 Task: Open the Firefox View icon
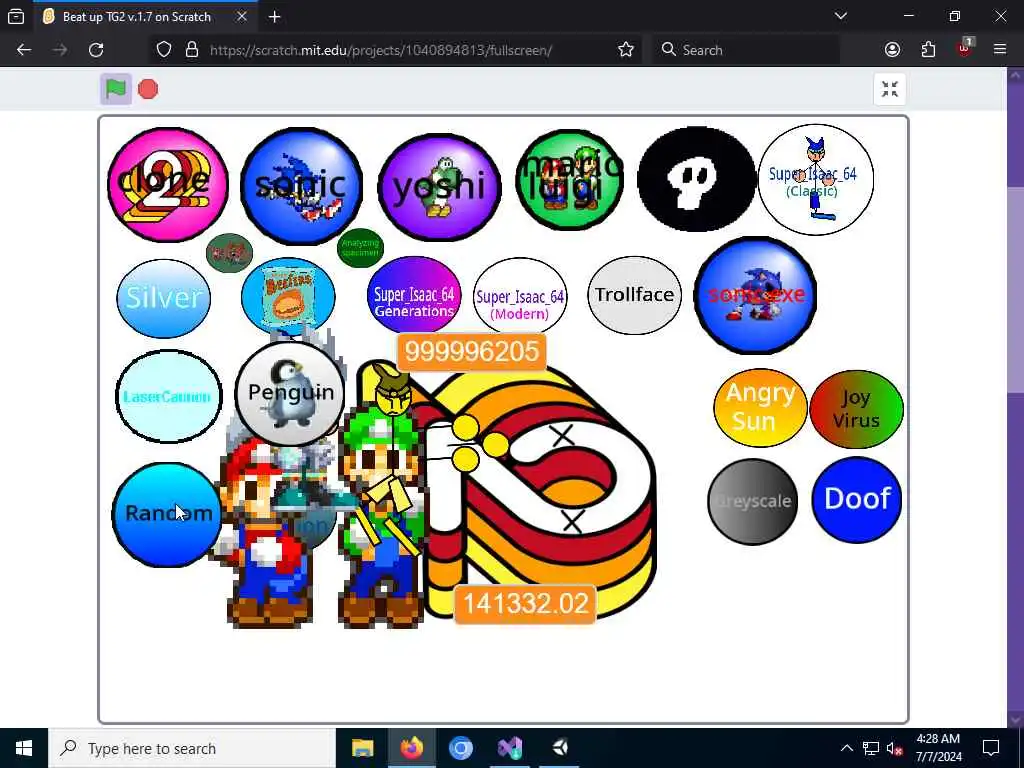(x=16, y=17)
